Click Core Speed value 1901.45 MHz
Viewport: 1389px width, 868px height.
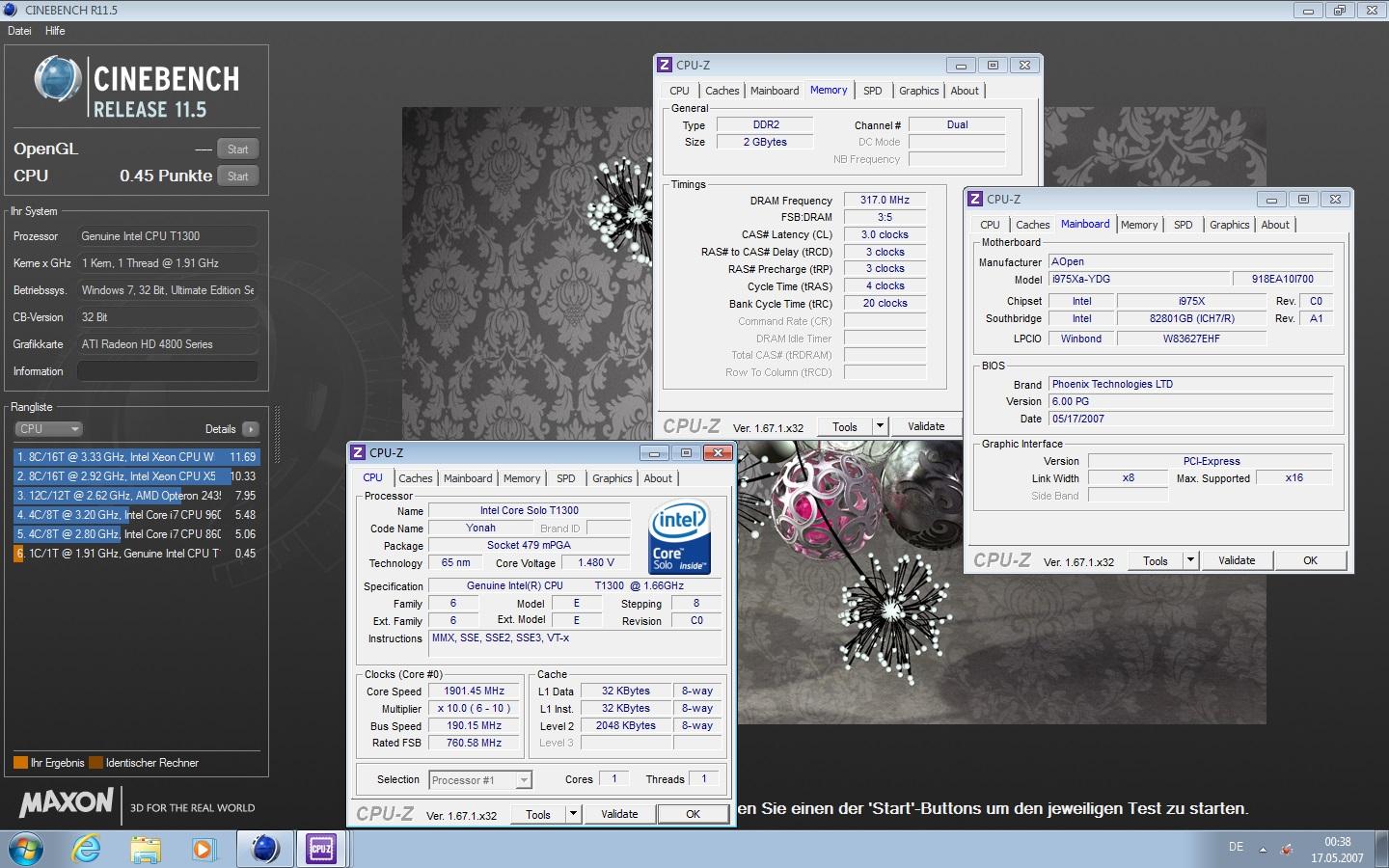[x=475, y=692]
